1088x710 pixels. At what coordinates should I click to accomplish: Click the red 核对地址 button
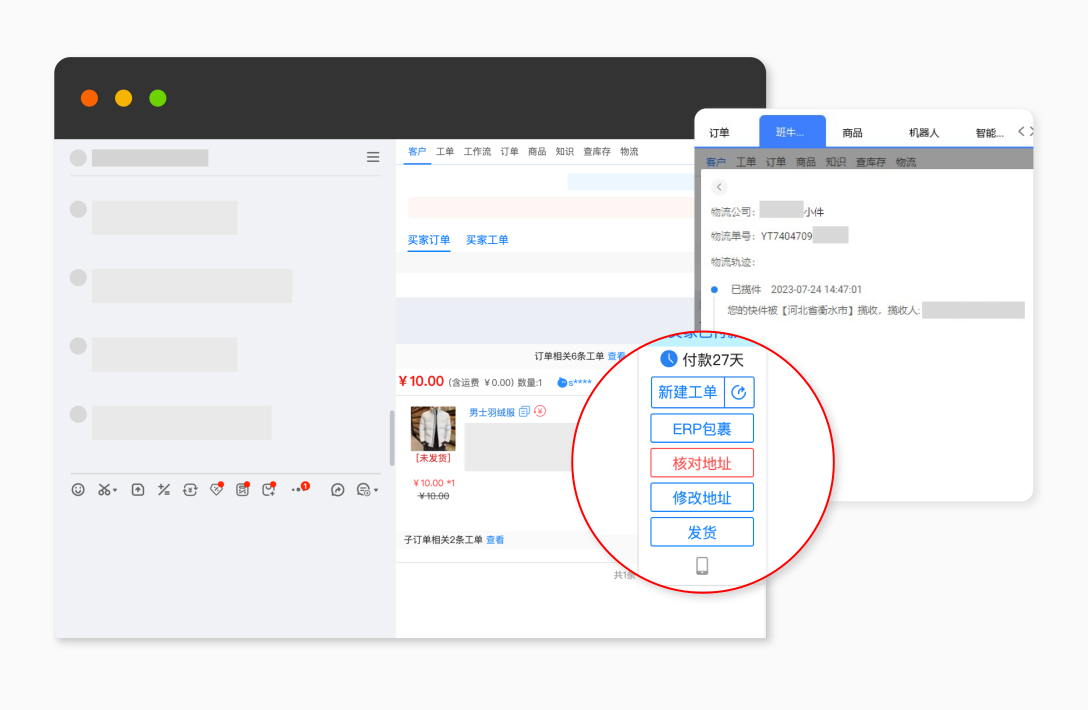[702, 464]
